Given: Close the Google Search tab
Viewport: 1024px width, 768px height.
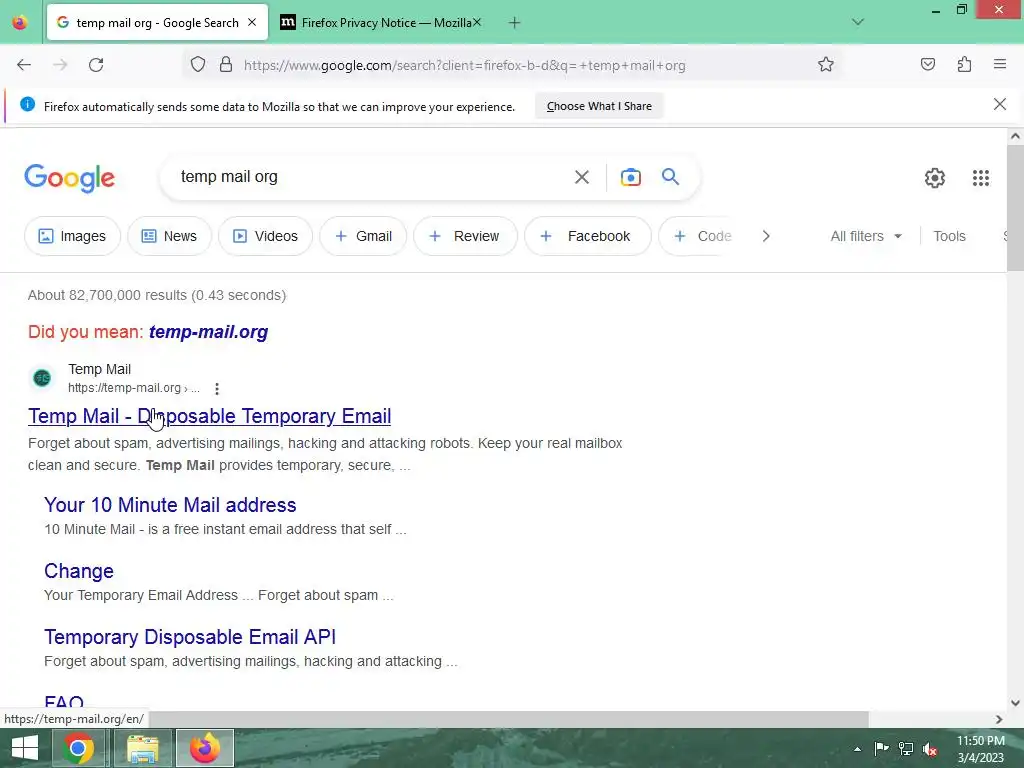Looking at the screenshot, I should coord(252,22).
